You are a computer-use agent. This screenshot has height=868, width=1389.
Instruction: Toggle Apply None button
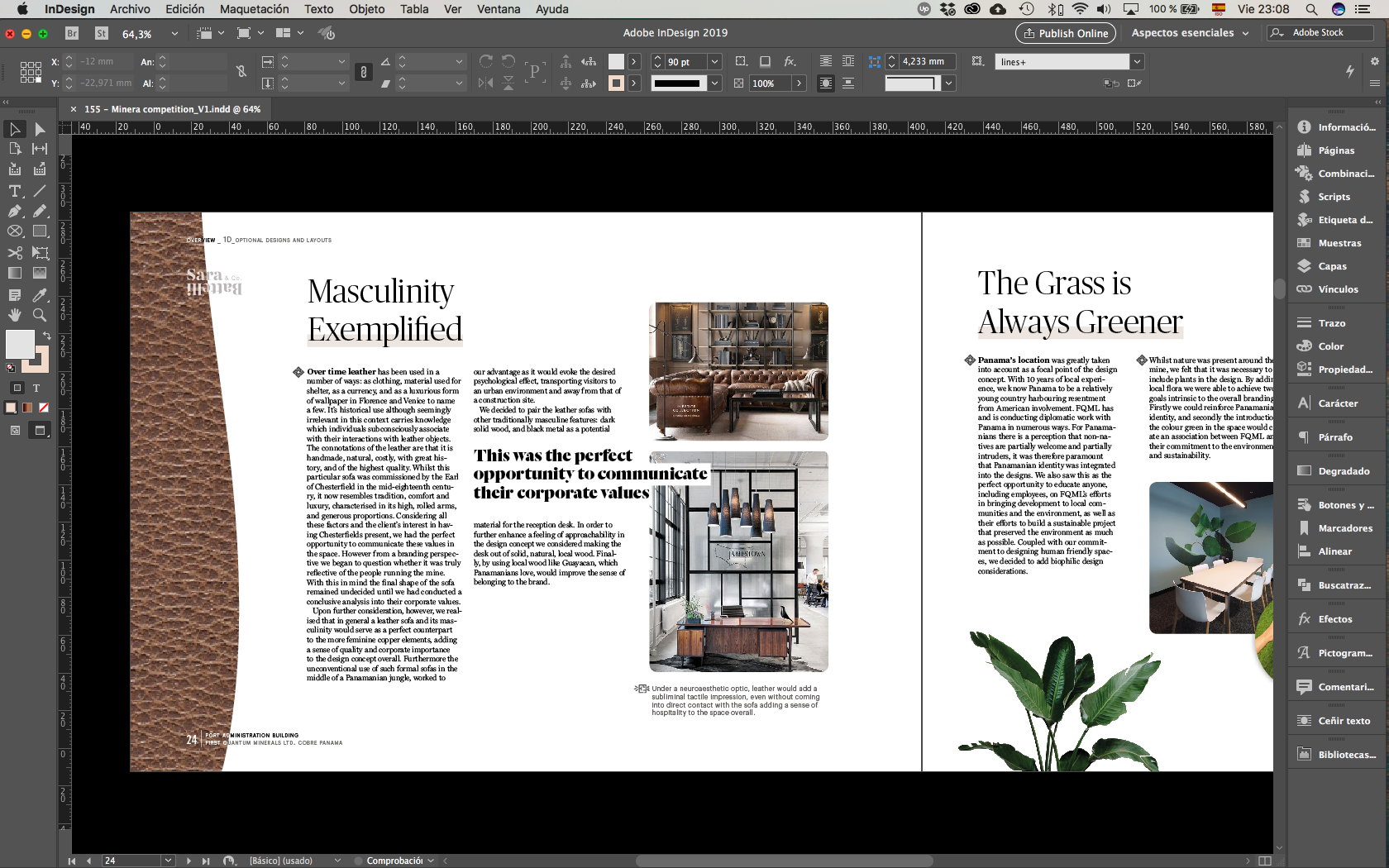(44, 408)
